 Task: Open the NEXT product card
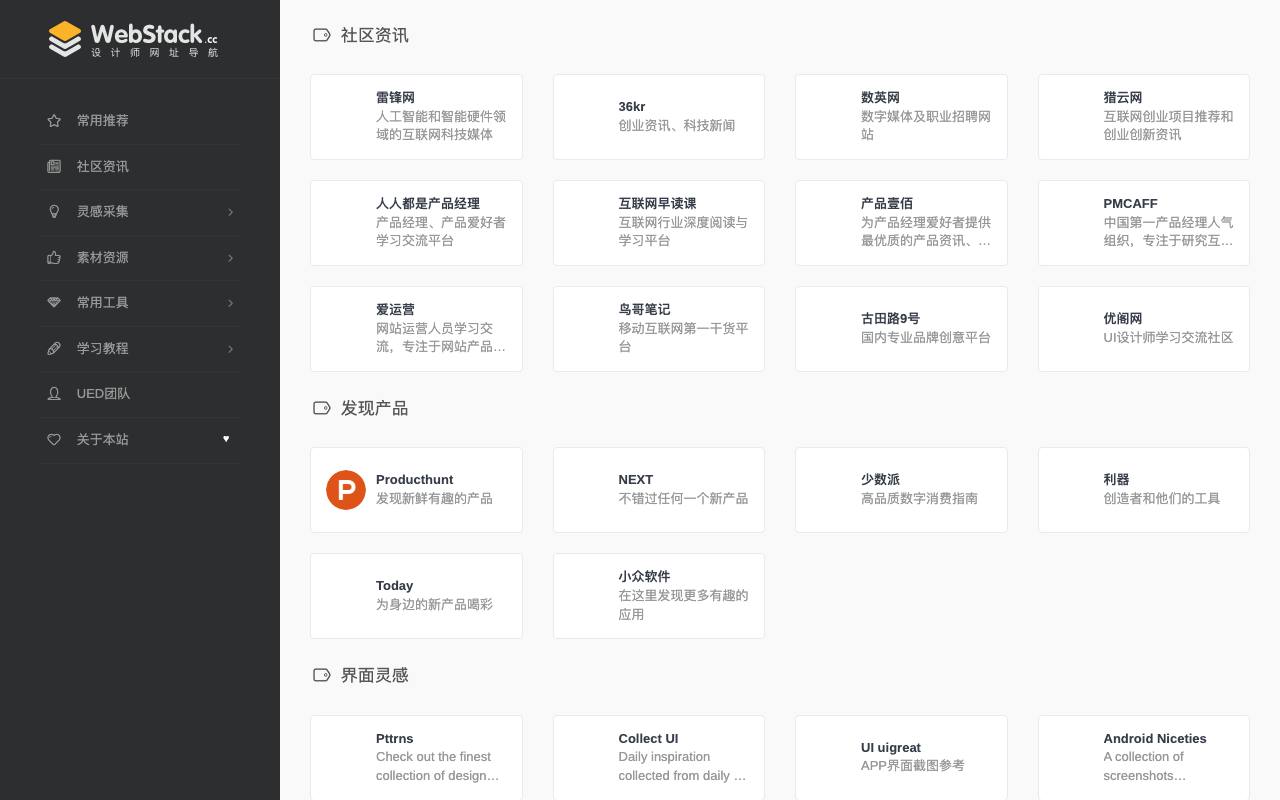(x=659, y=490)
